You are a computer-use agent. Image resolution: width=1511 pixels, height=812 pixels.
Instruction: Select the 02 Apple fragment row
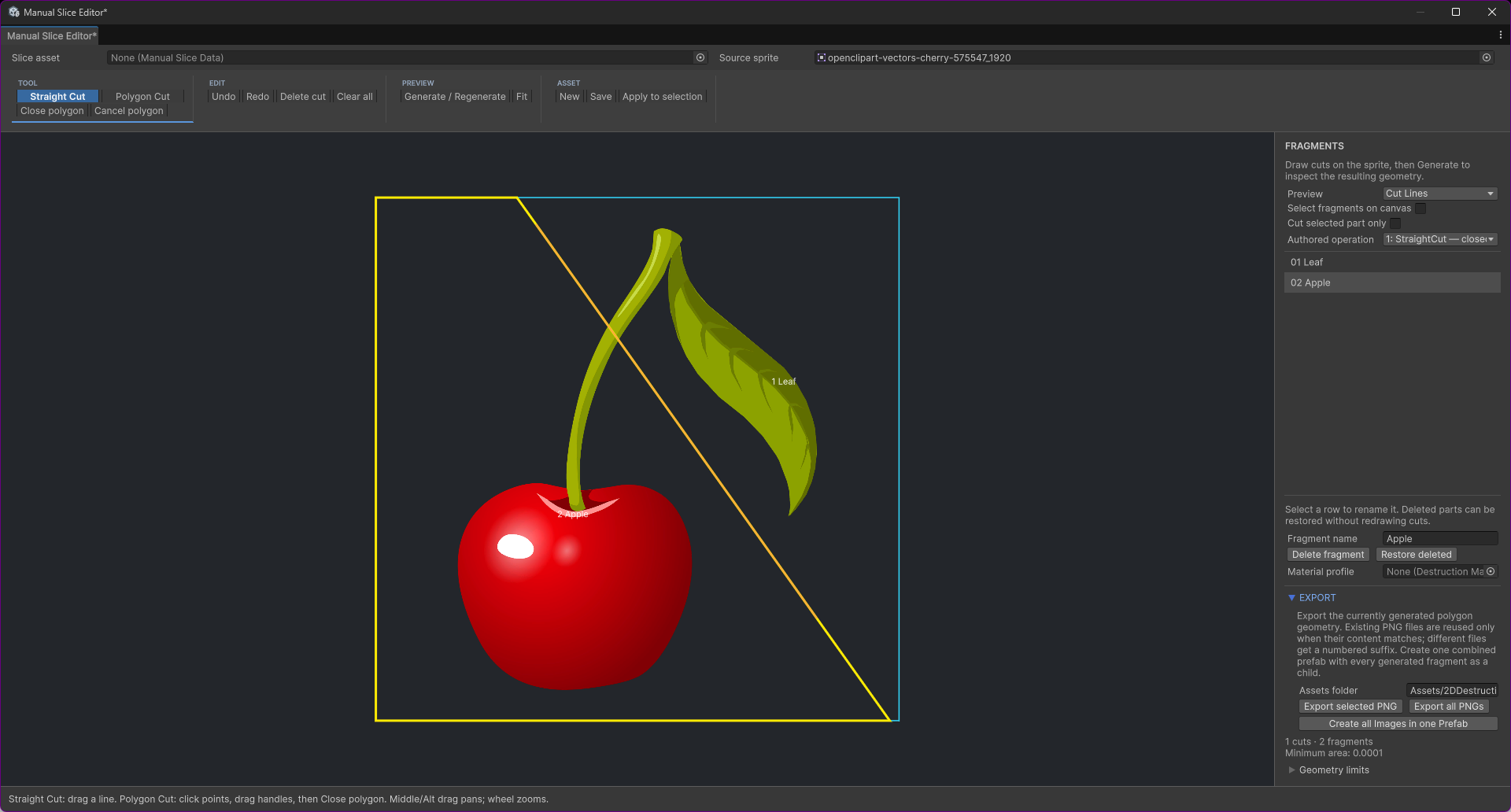pos(1392,282)
